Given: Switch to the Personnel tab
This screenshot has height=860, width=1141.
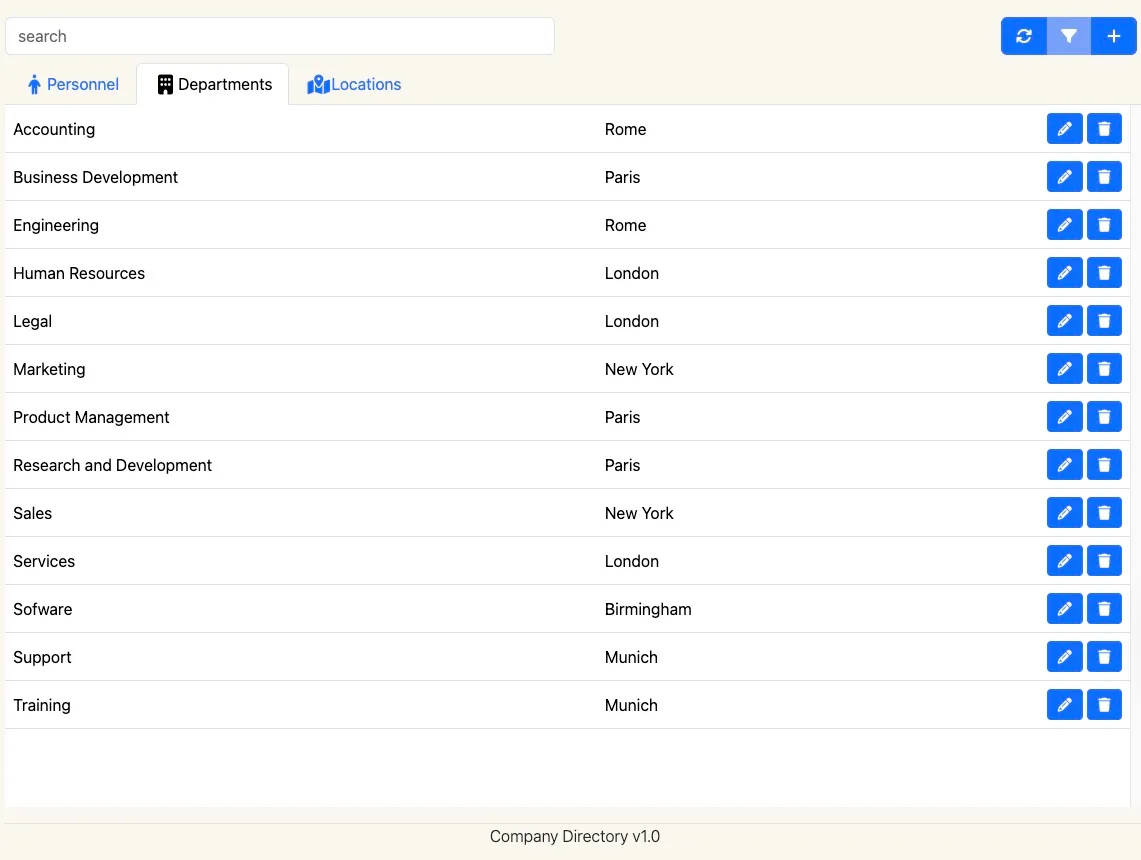Looking at the screenshot, I should point(73,85).
